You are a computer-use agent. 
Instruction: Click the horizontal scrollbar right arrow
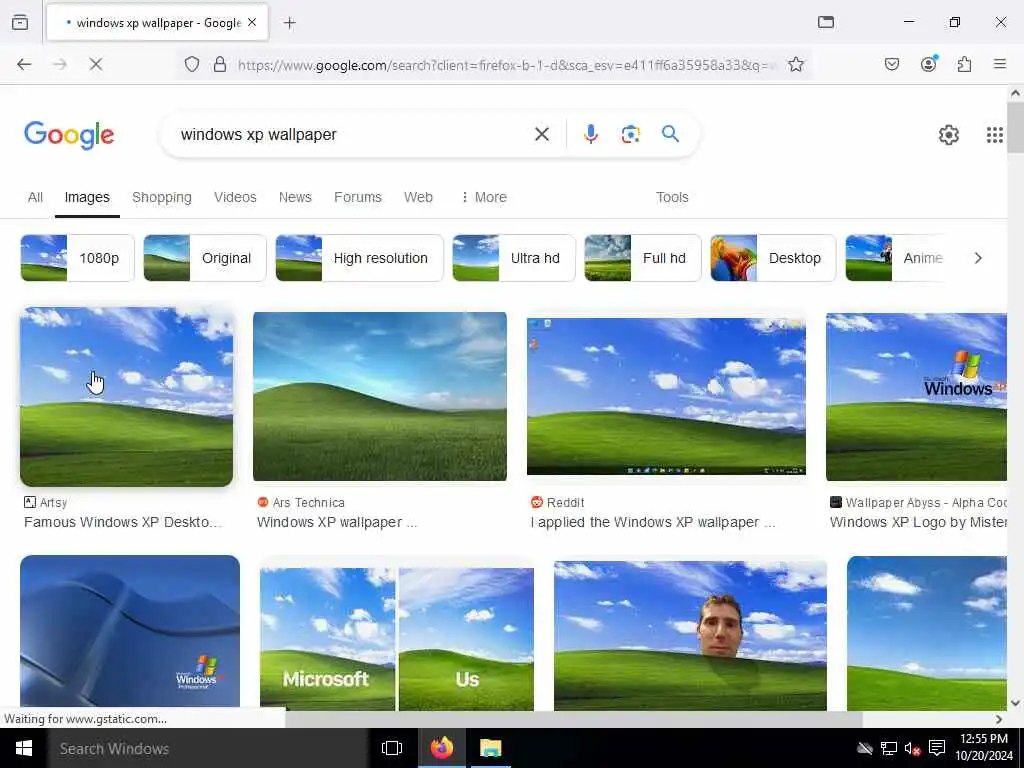tap(999, 719)
